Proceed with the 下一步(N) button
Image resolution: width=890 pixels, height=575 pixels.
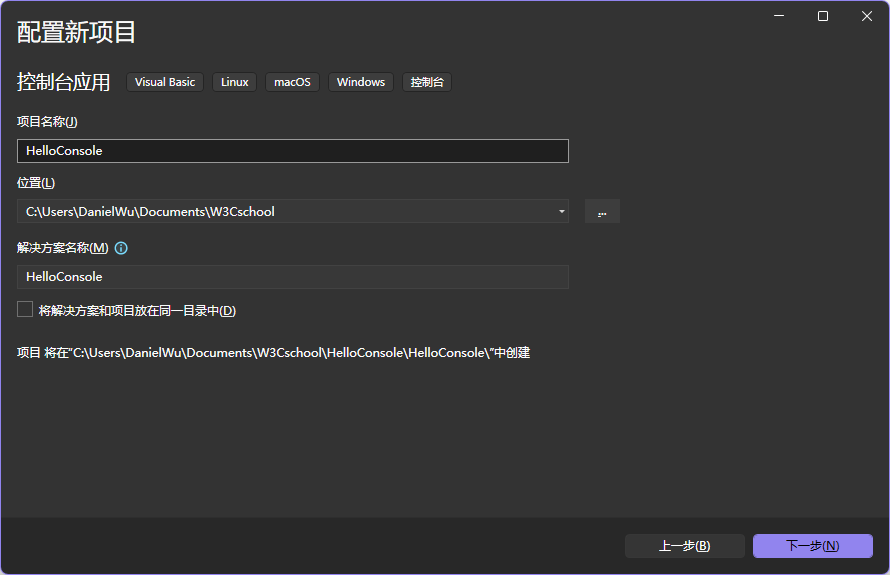(x=812, y=546)
